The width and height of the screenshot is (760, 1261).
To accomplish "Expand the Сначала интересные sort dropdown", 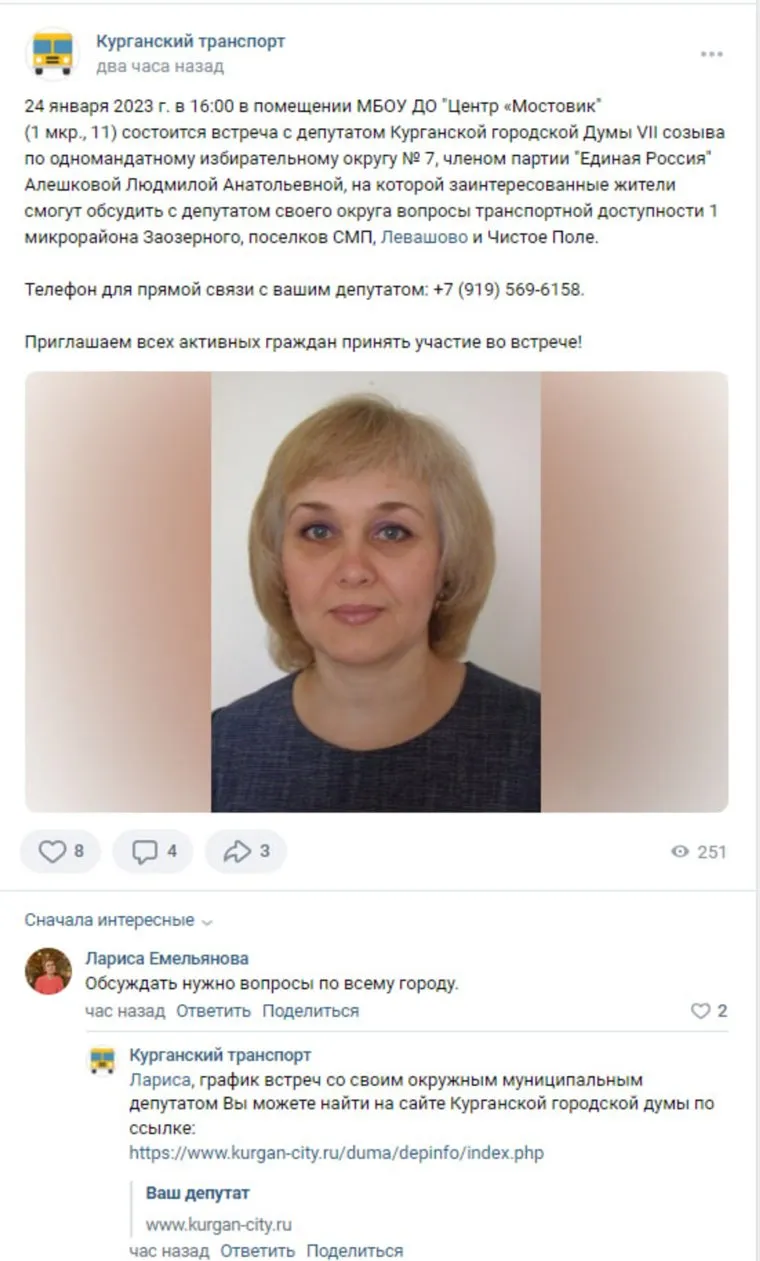I will click(x=119, y=920).
